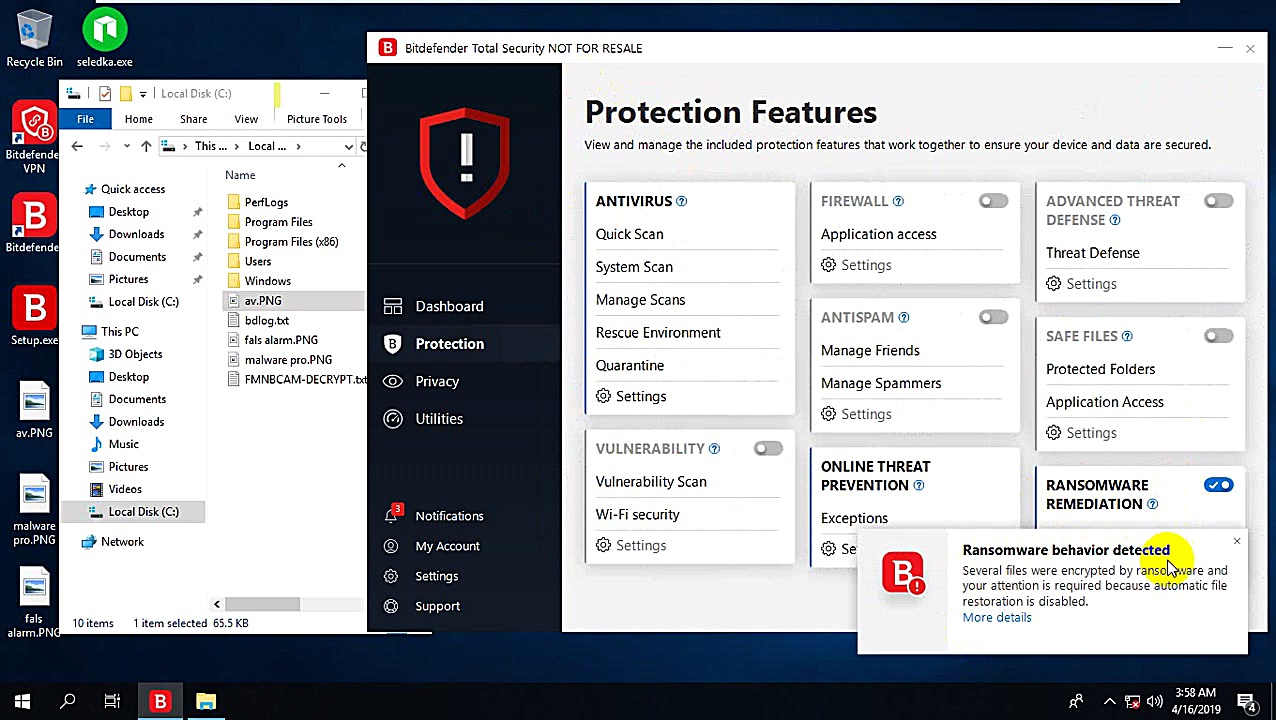
Task: Click the Name column header in Explorer
Action: 240,175
